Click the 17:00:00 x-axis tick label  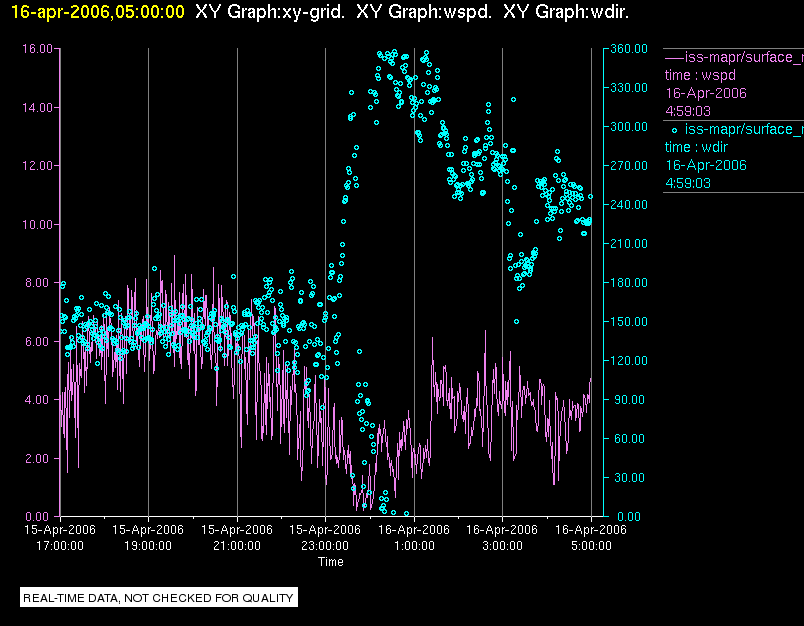60,546
